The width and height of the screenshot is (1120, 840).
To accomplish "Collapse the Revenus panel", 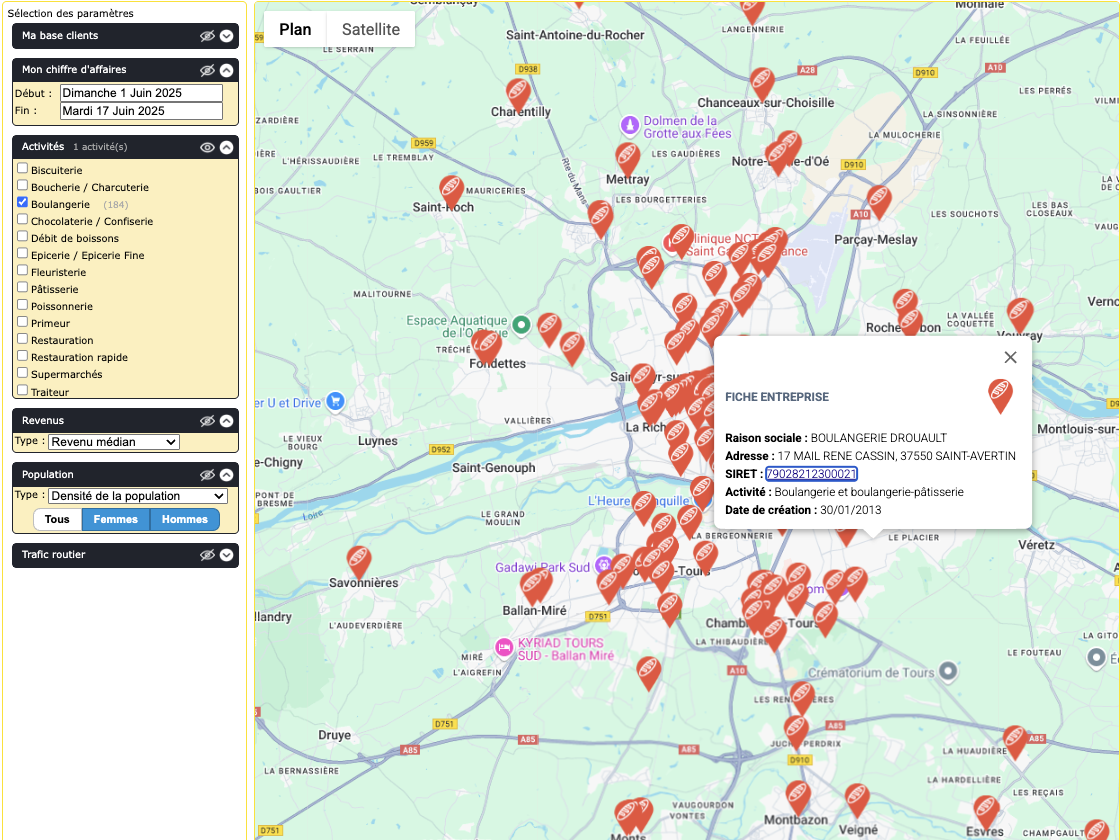I will 226,421.
